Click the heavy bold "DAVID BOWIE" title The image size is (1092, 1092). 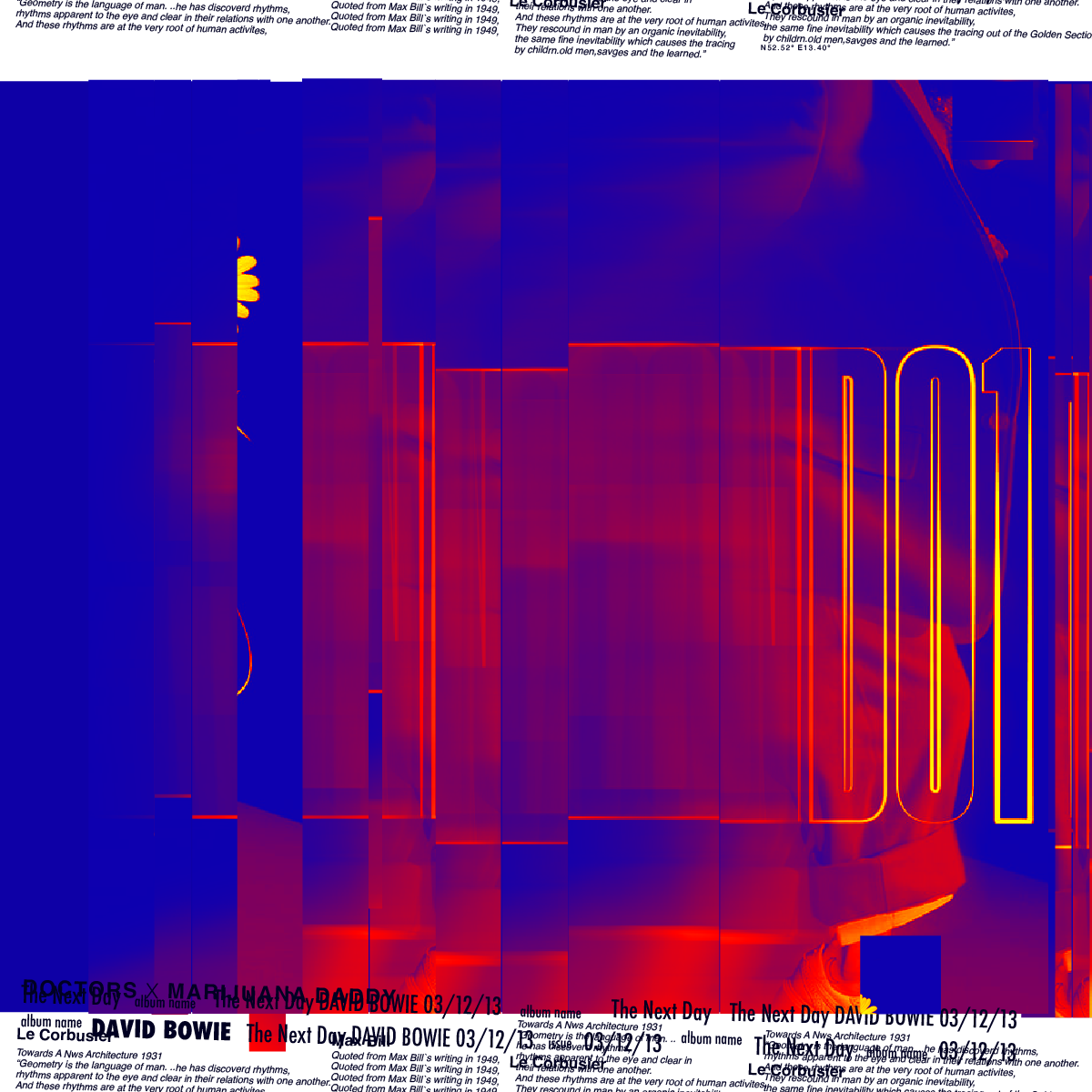(161, 1031)
